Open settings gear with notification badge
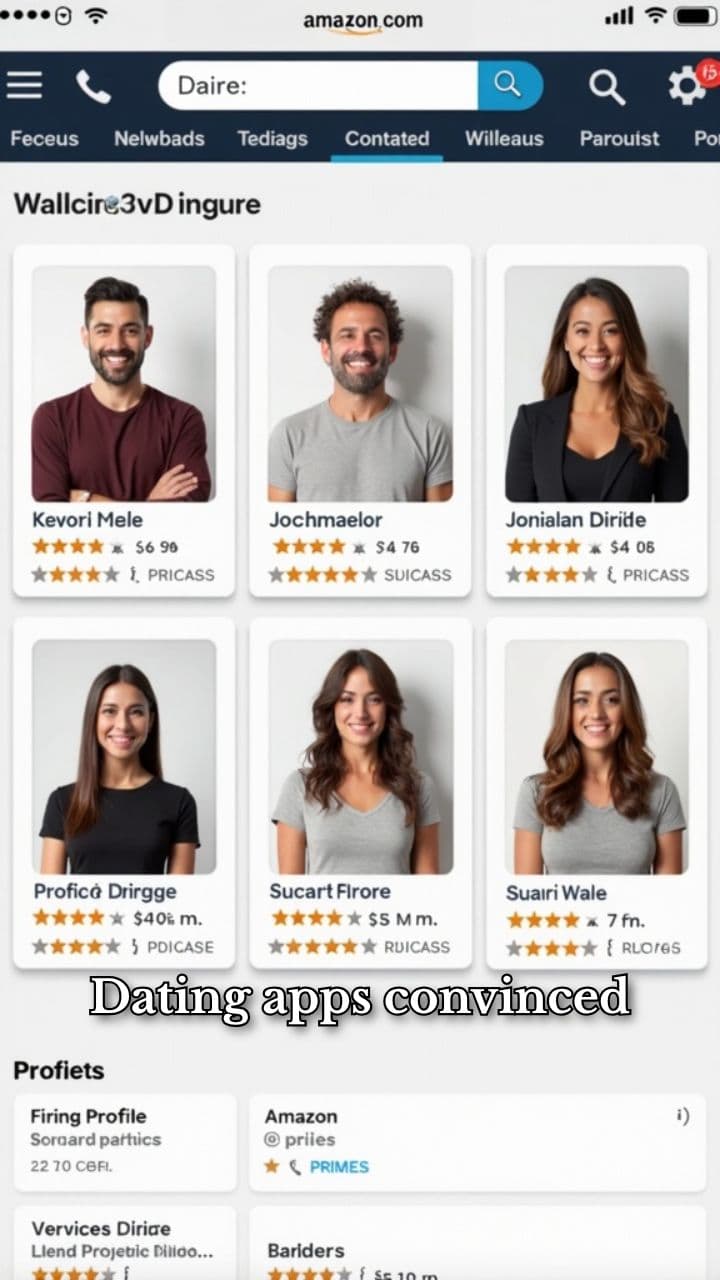 click(690, 84)
